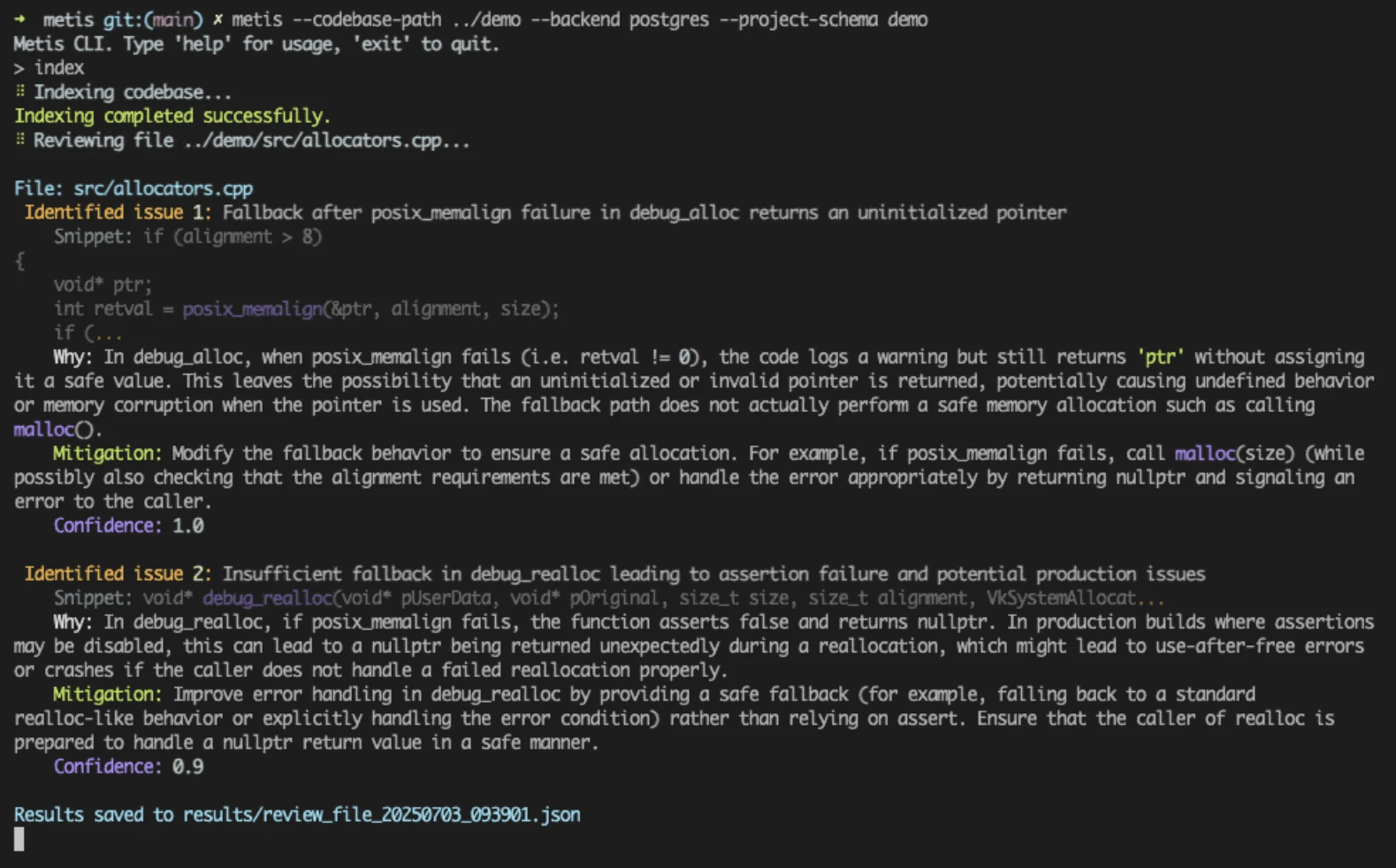Click the > prompt symbol before "index"
1396x868 pixels.
(19, 68)
